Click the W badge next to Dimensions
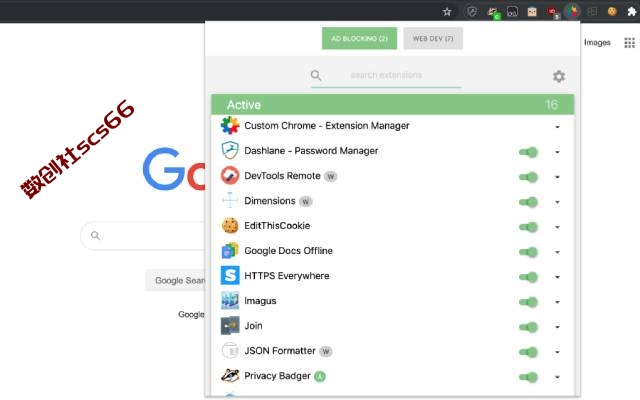The height and width of the screenshot is (400, 640). pos(305,201)
